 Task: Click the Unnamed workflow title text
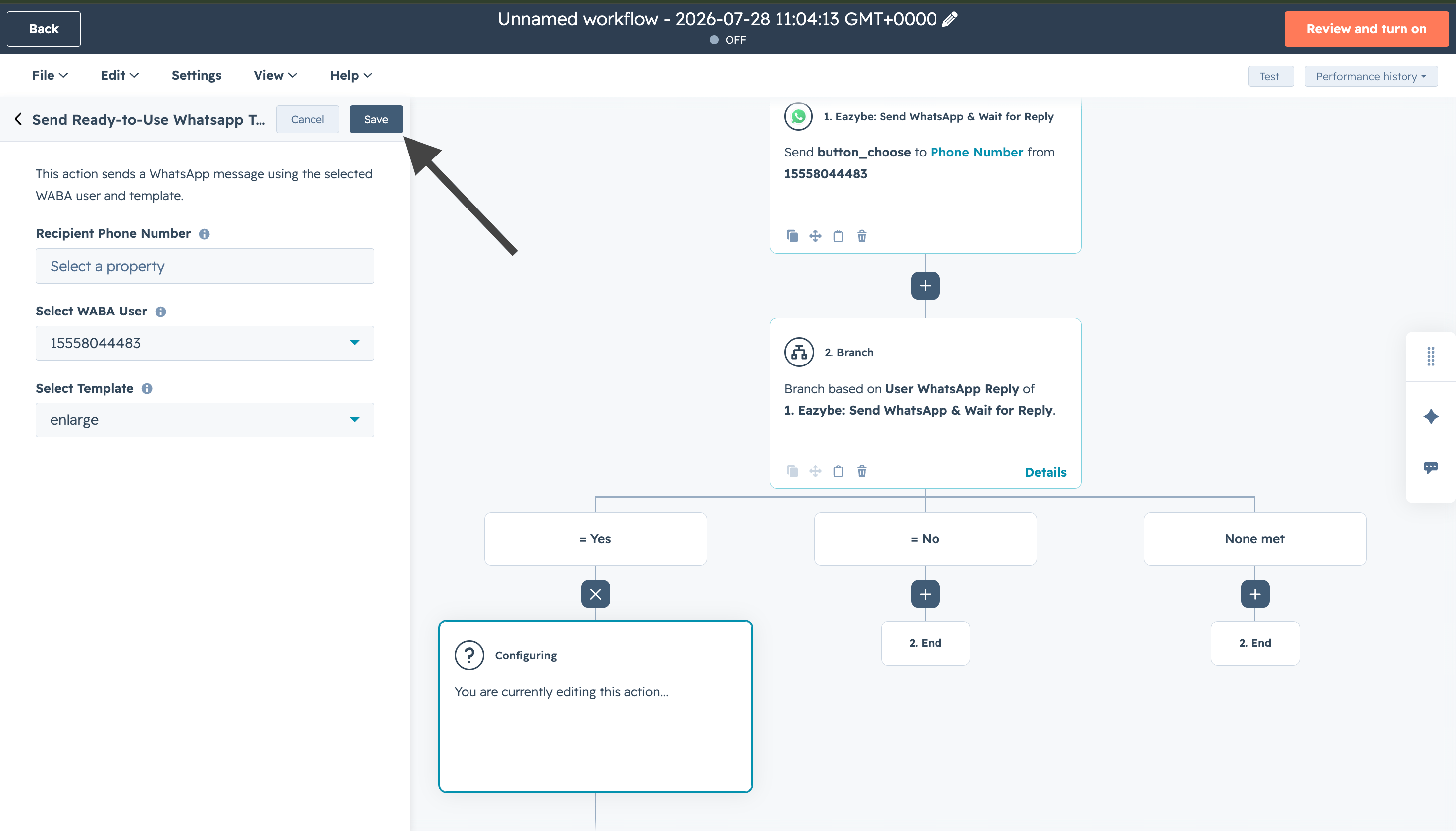coord(717,19)
